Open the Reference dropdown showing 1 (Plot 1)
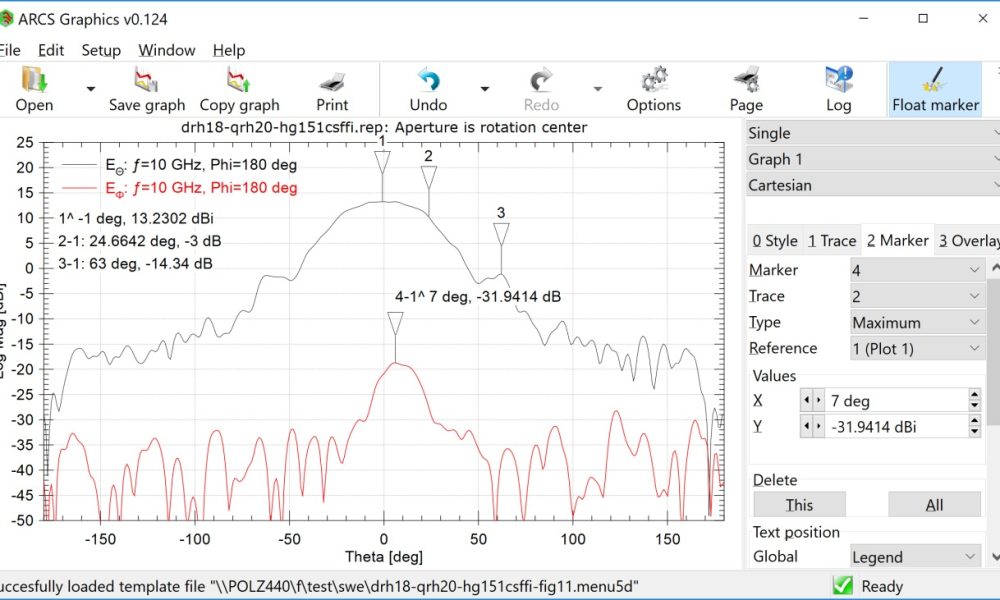 point(916,348)
